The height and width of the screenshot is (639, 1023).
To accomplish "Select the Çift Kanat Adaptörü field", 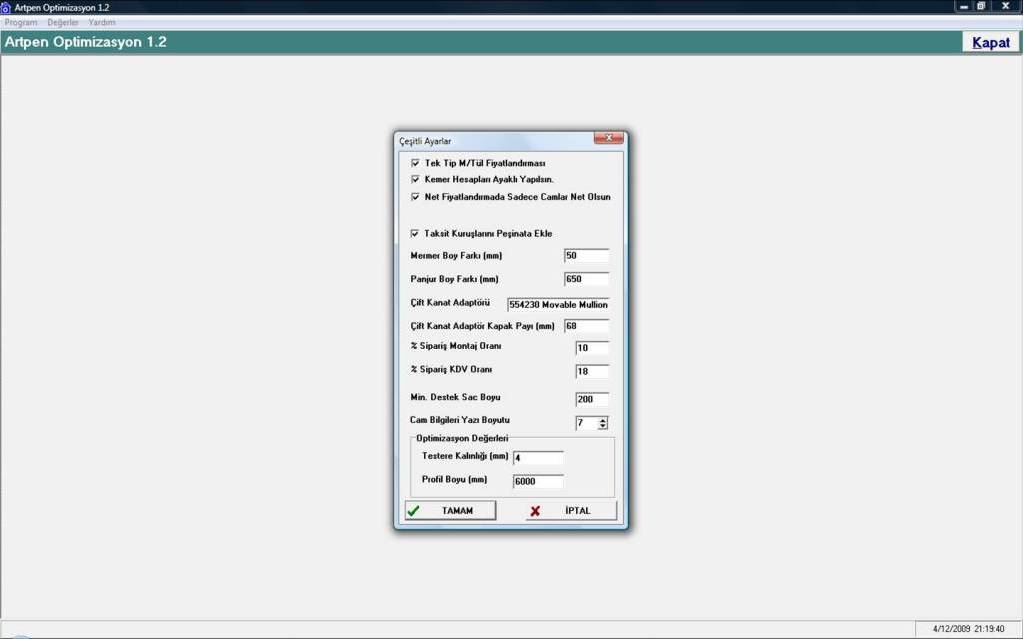I will (558, 305).
